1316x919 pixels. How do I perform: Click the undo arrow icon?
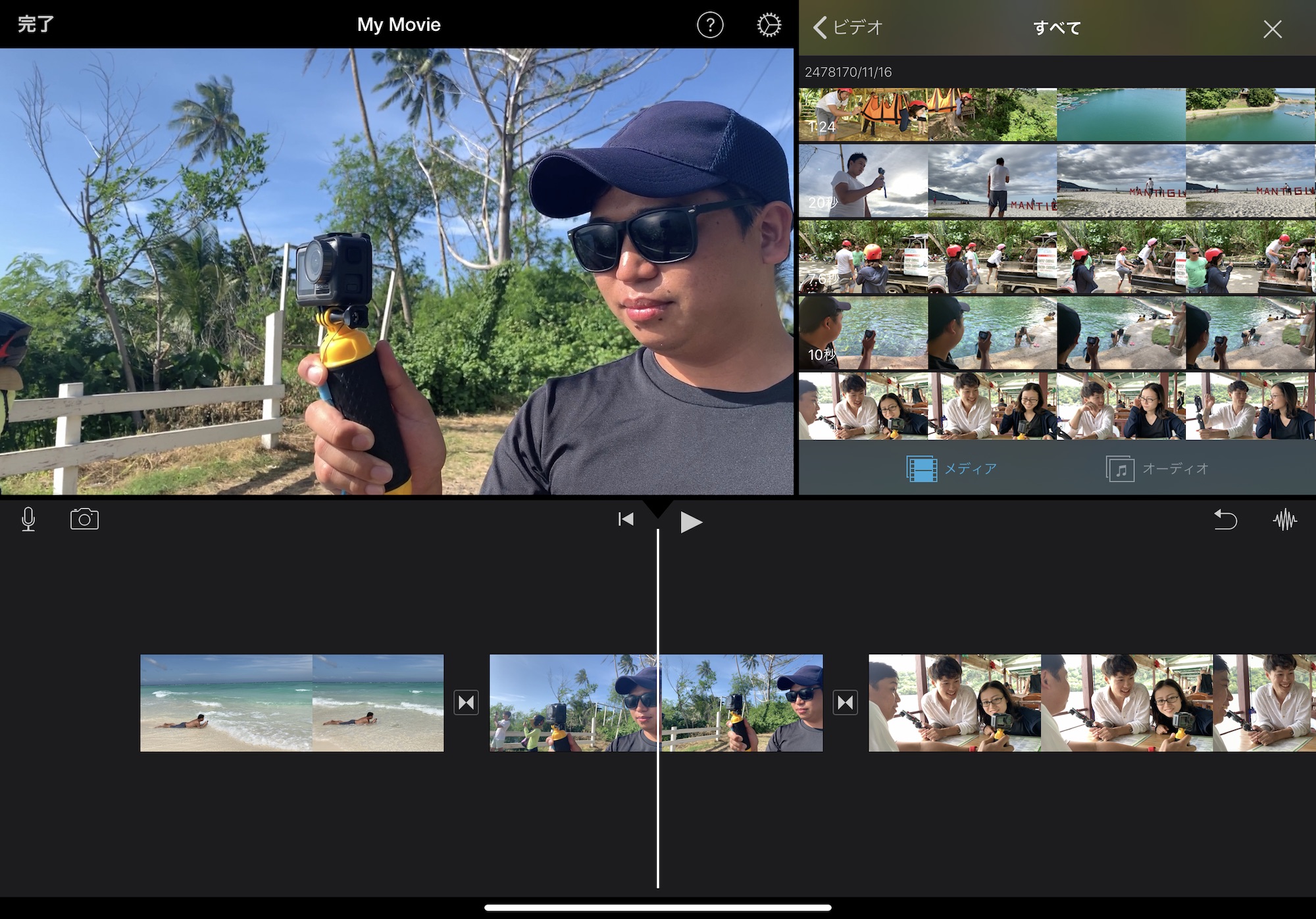pyautogui.click(x=1225, y=520)
